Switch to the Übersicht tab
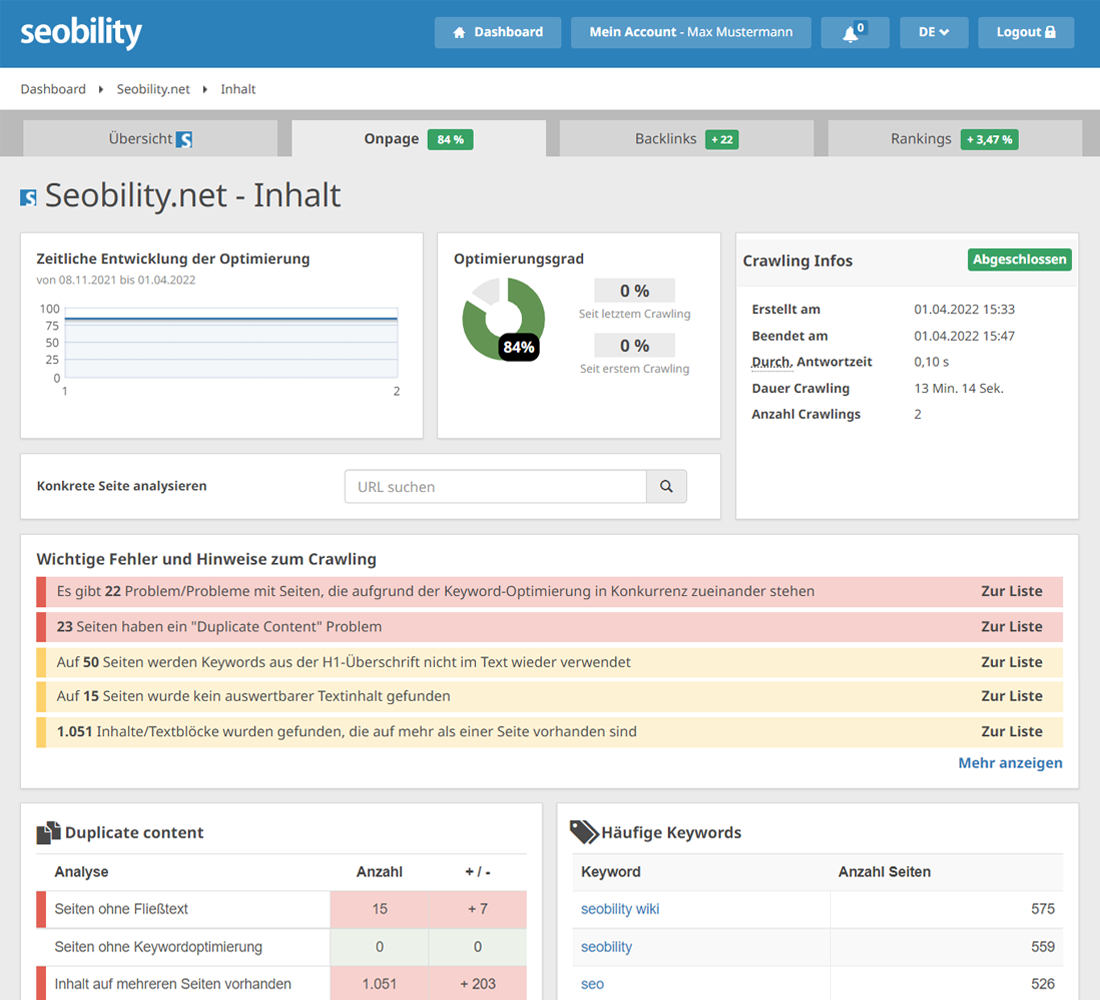The image size is (1100, 1000). point(150,139)
